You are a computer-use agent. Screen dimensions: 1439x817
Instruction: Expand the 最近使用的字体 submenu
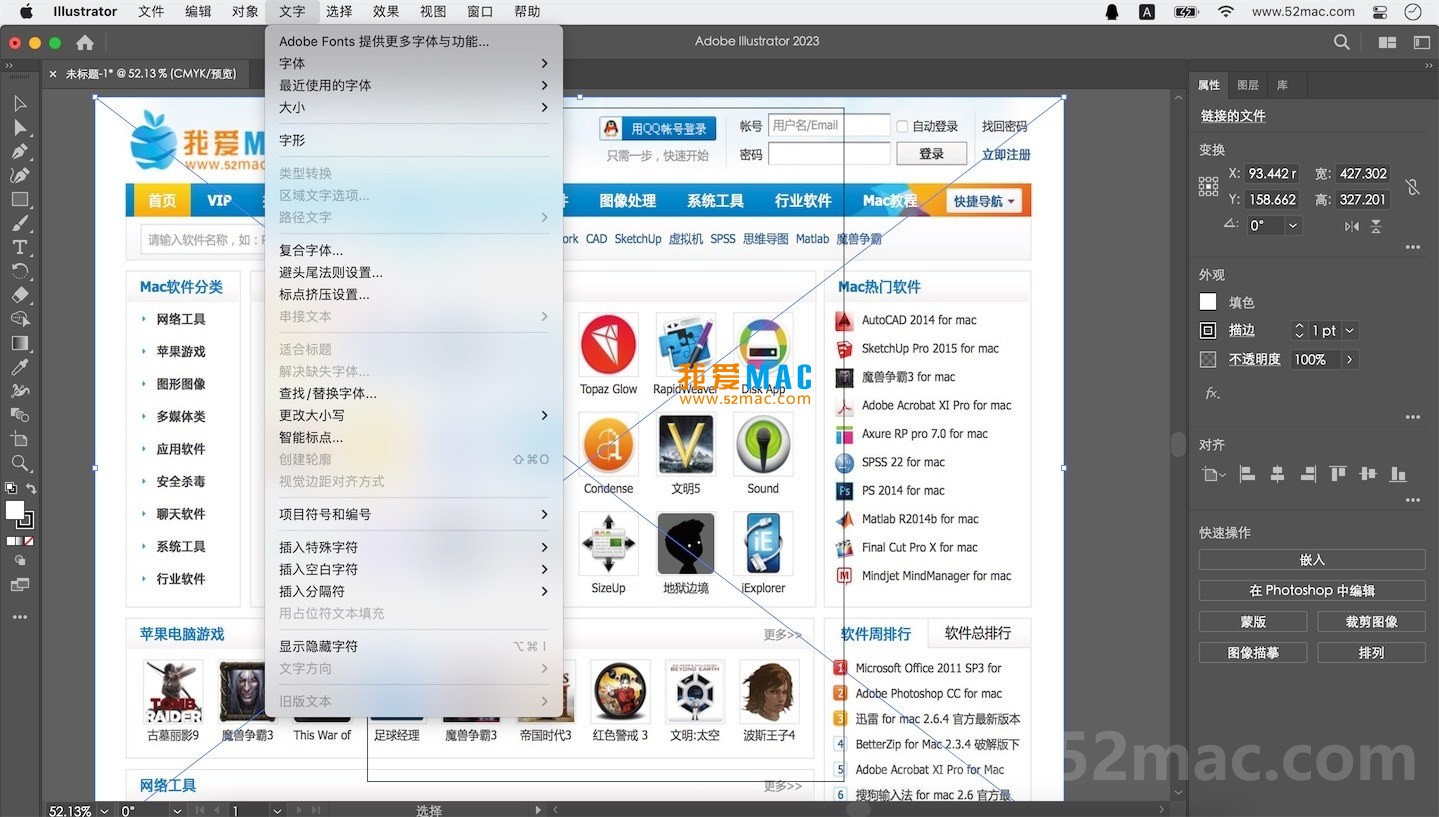[413, 85]
